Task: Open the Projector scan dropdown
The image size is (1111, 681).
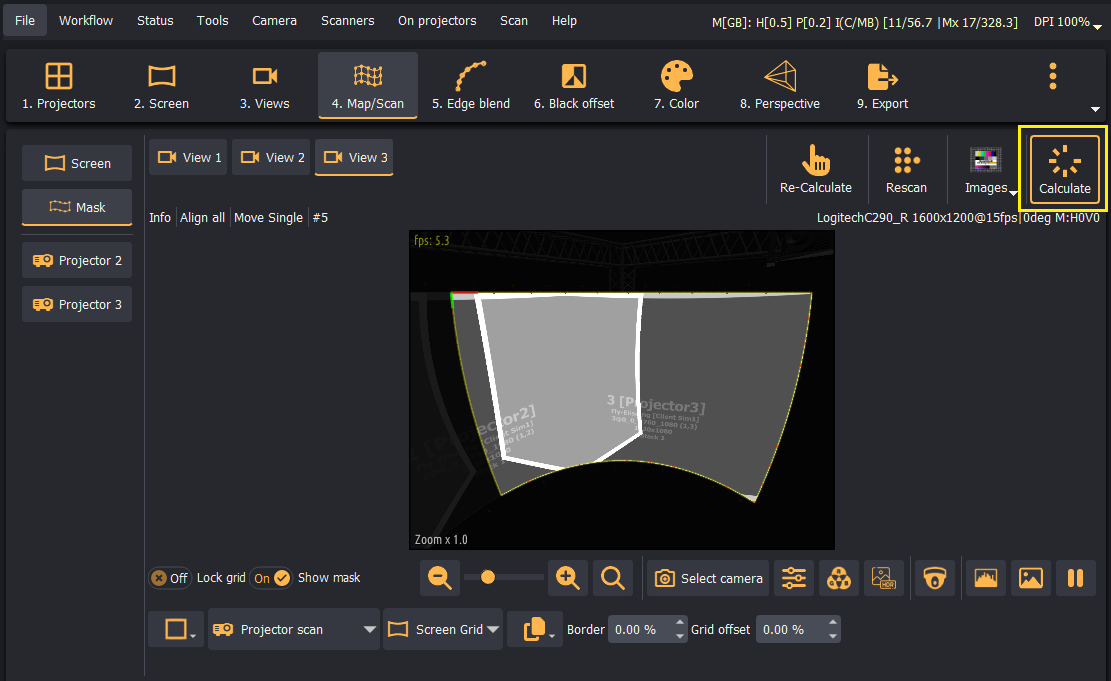Action: 294,629
